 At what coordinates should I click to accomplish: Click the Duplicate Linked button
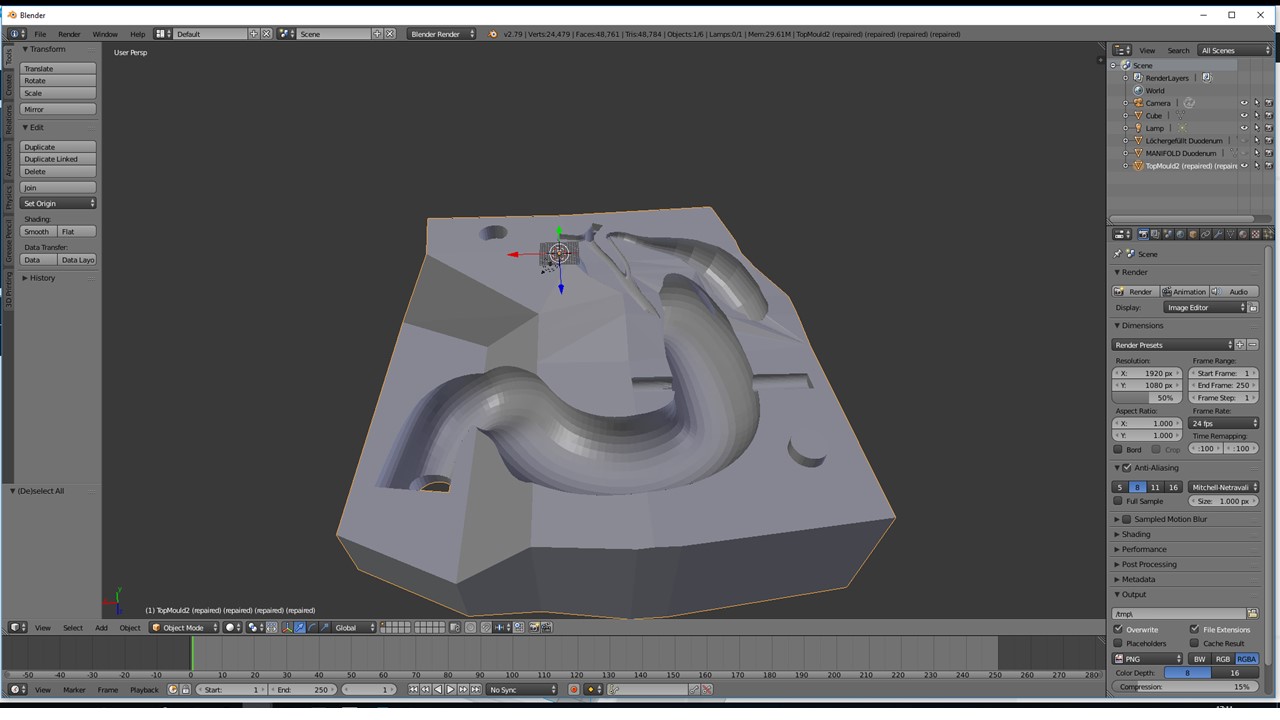58,159
